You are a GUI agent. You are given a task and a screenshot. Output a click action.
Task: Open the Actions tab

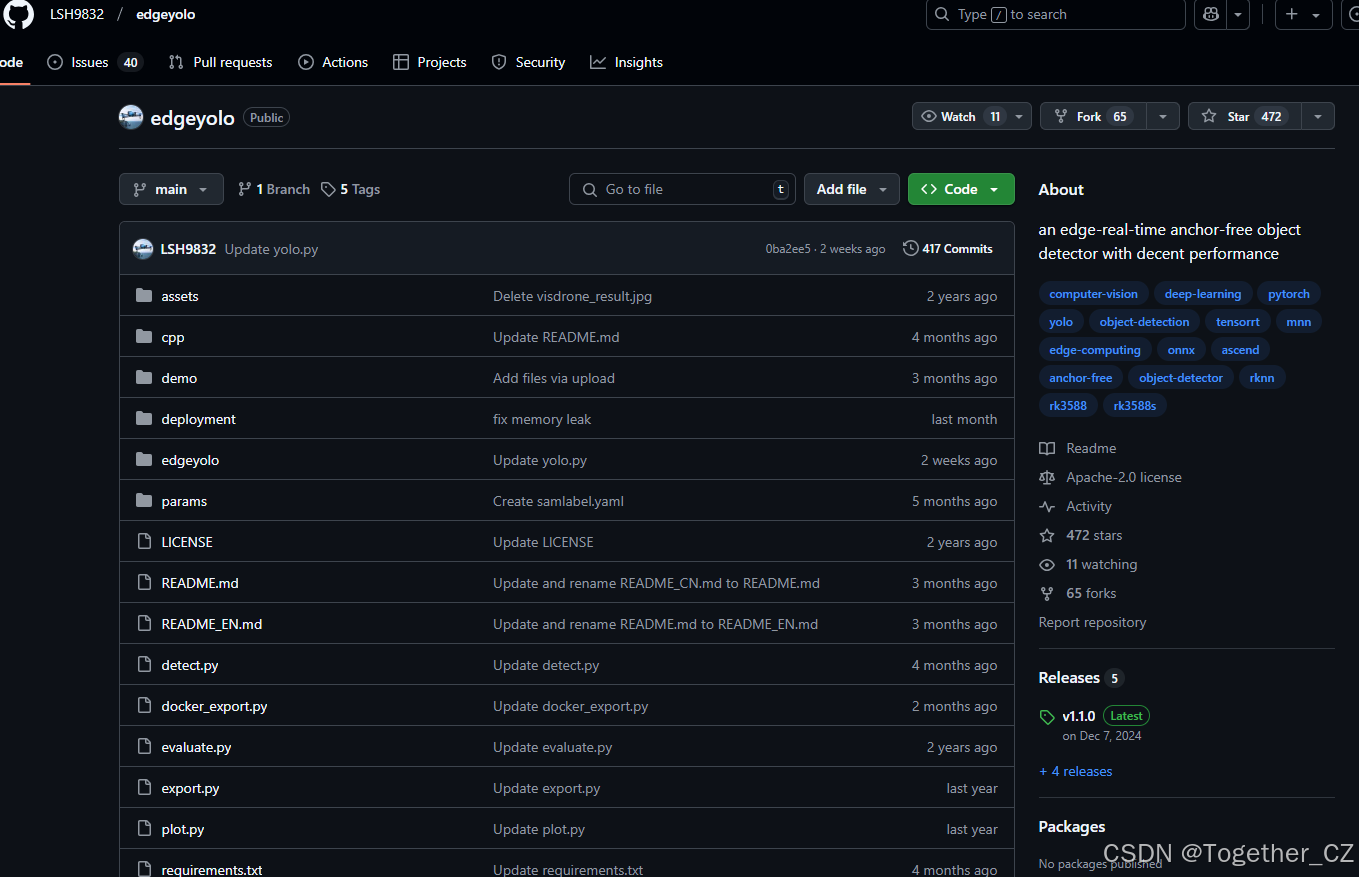(333, 62)
